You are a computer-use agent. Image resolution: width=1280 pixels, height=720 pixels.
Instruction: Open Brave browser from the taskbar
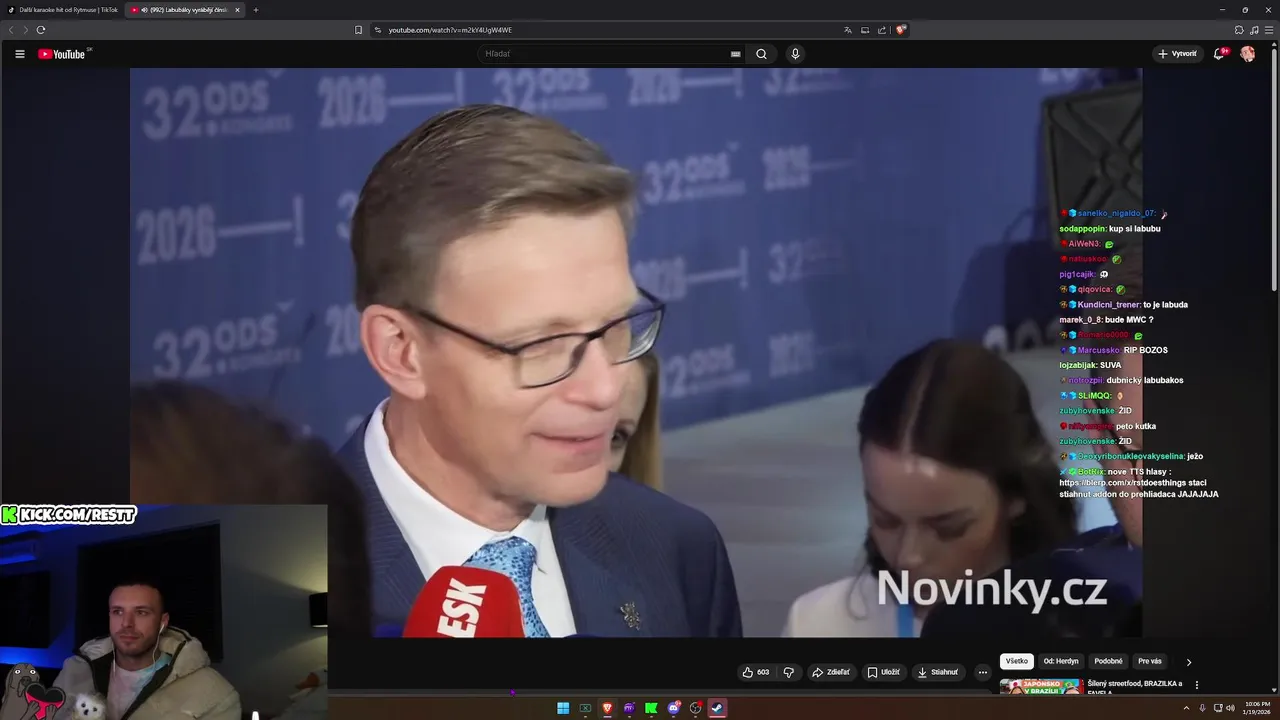(607, 708)
